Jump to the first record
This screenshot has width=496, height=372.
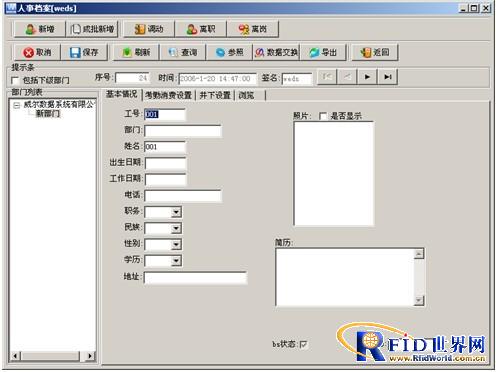[327, 77]
